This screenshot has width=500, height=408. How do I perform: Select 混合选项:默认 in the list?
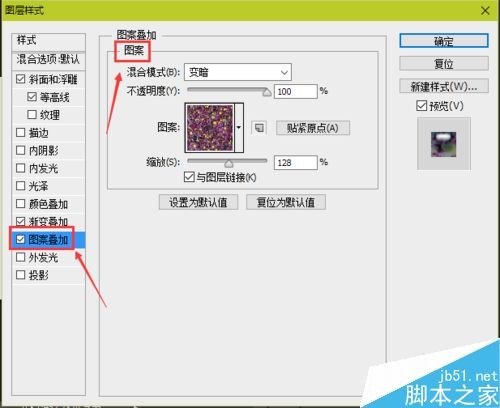[48, 61]
